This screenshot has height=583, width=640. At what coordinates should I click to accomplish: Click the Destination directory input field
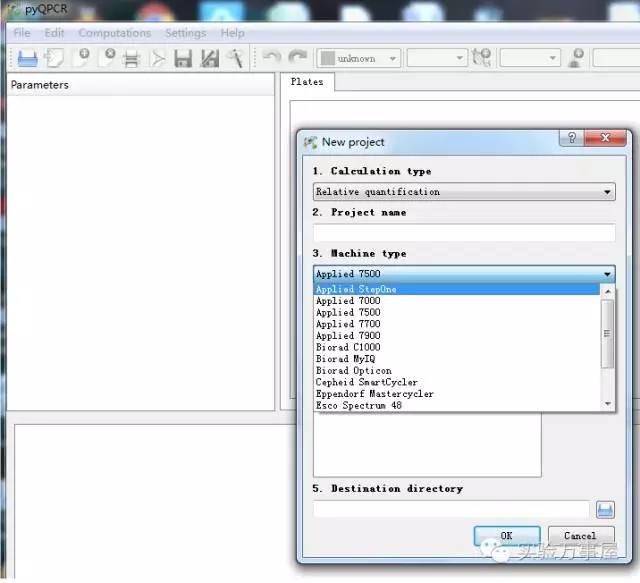click(x=451, y=510)
